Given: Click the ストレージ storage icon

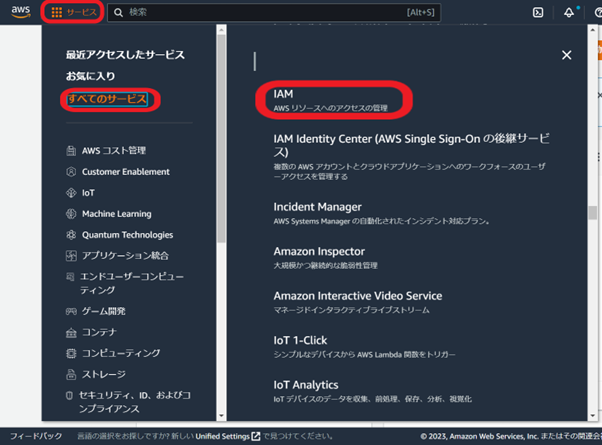Looking at the screenshot, I should click(x=71, y=374).
